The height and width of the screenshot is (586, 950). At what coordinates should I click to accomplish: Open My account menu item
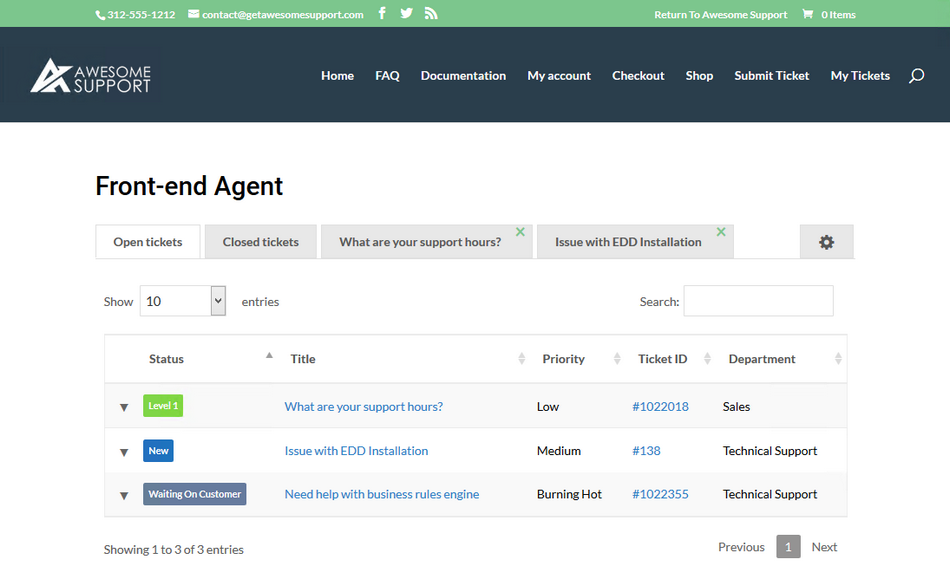(559, 76)
